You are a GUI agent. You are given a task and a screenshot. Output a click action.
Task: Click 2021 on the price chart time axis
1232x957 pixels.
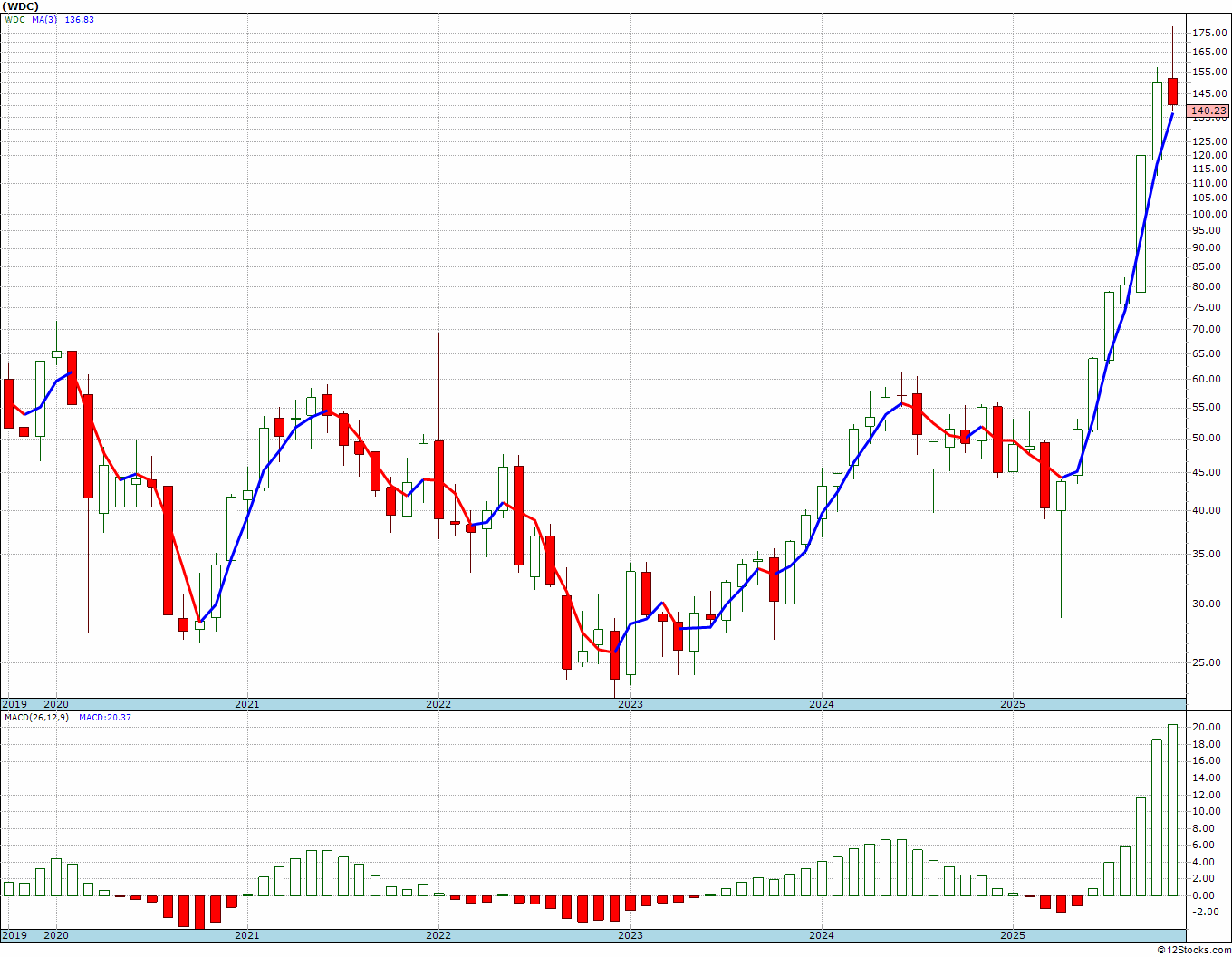coord(247,704)
